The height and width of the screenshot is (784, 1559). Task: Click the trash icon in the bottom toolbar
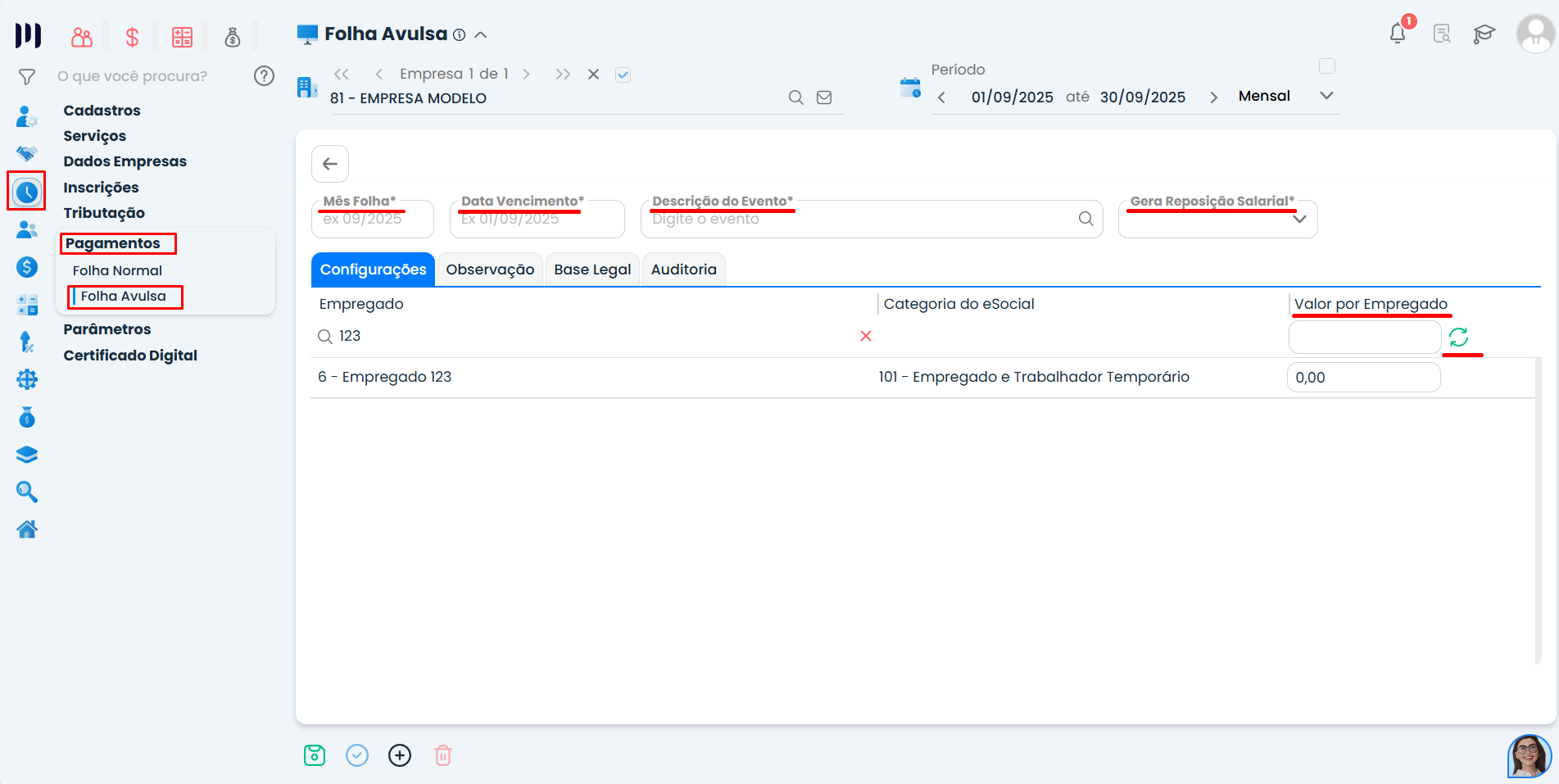tap(442, 755)
